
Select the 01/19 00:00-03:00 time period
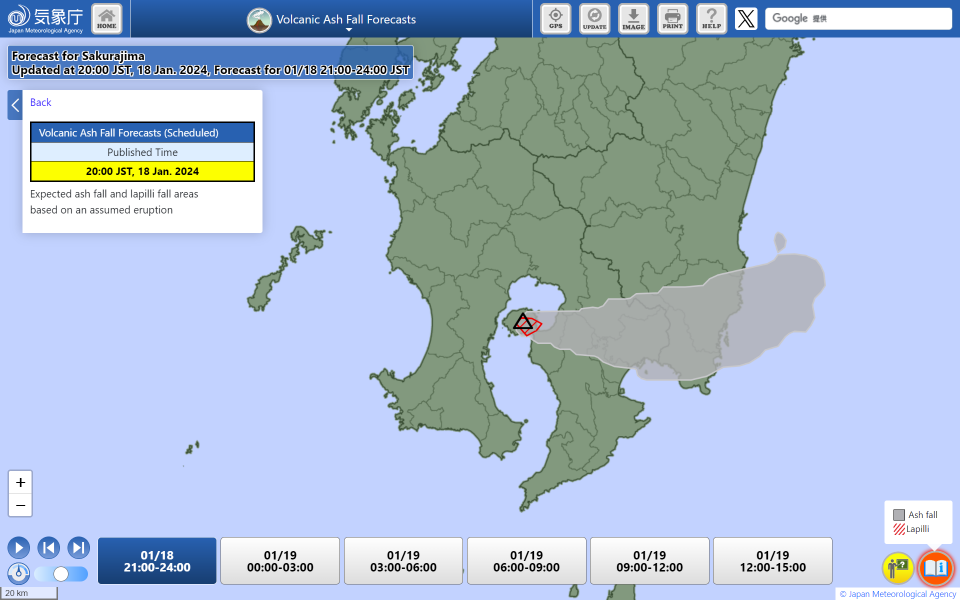(279, 560)
